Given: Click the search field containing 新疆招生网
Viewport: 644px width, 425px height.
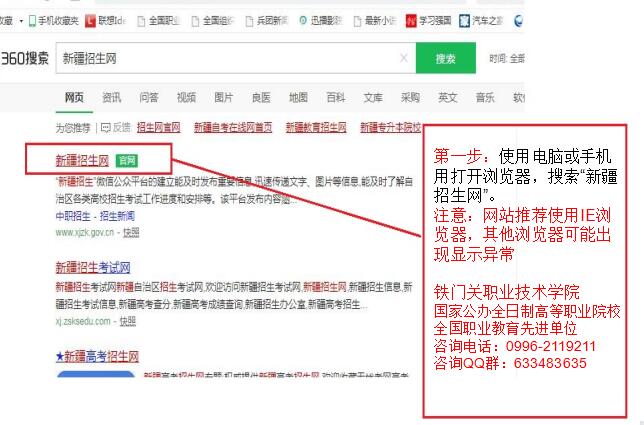Looking at the screenshot, I should coord(220,59).
